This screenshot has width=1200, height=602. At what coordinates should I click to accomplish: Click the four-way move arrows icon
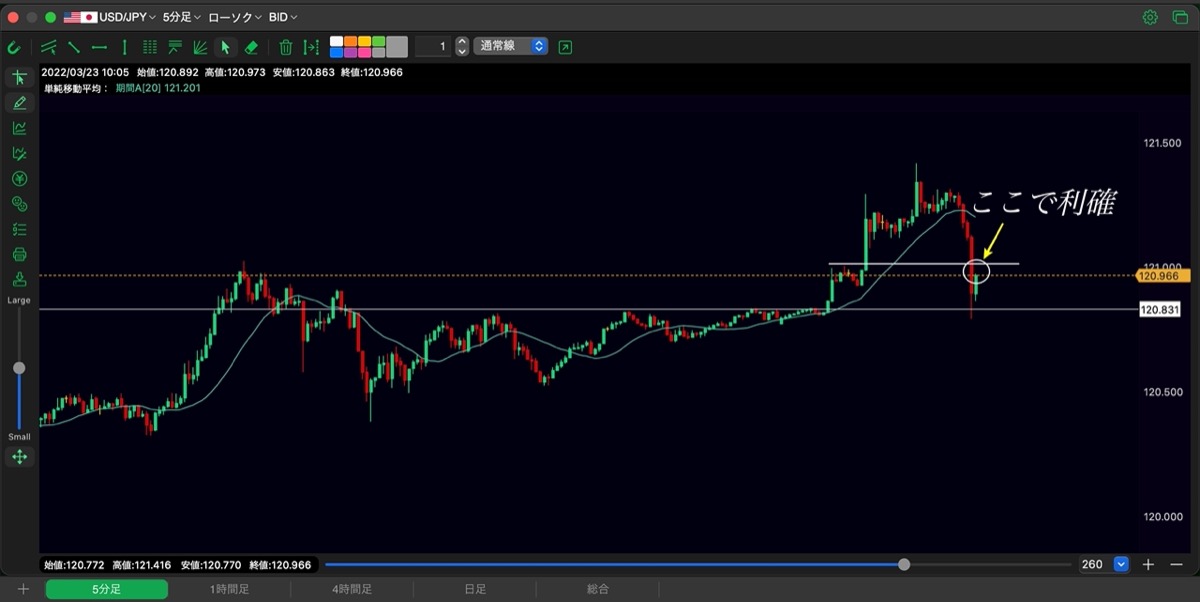click(19, 457)
